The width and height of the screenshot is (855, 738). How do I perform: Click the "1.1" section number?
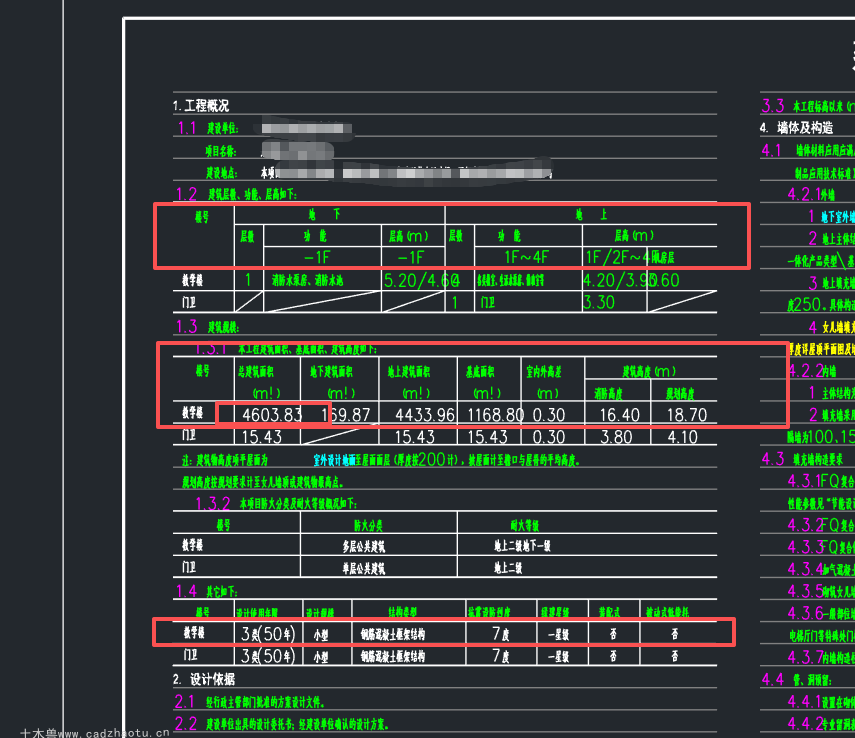click(187, 128)
